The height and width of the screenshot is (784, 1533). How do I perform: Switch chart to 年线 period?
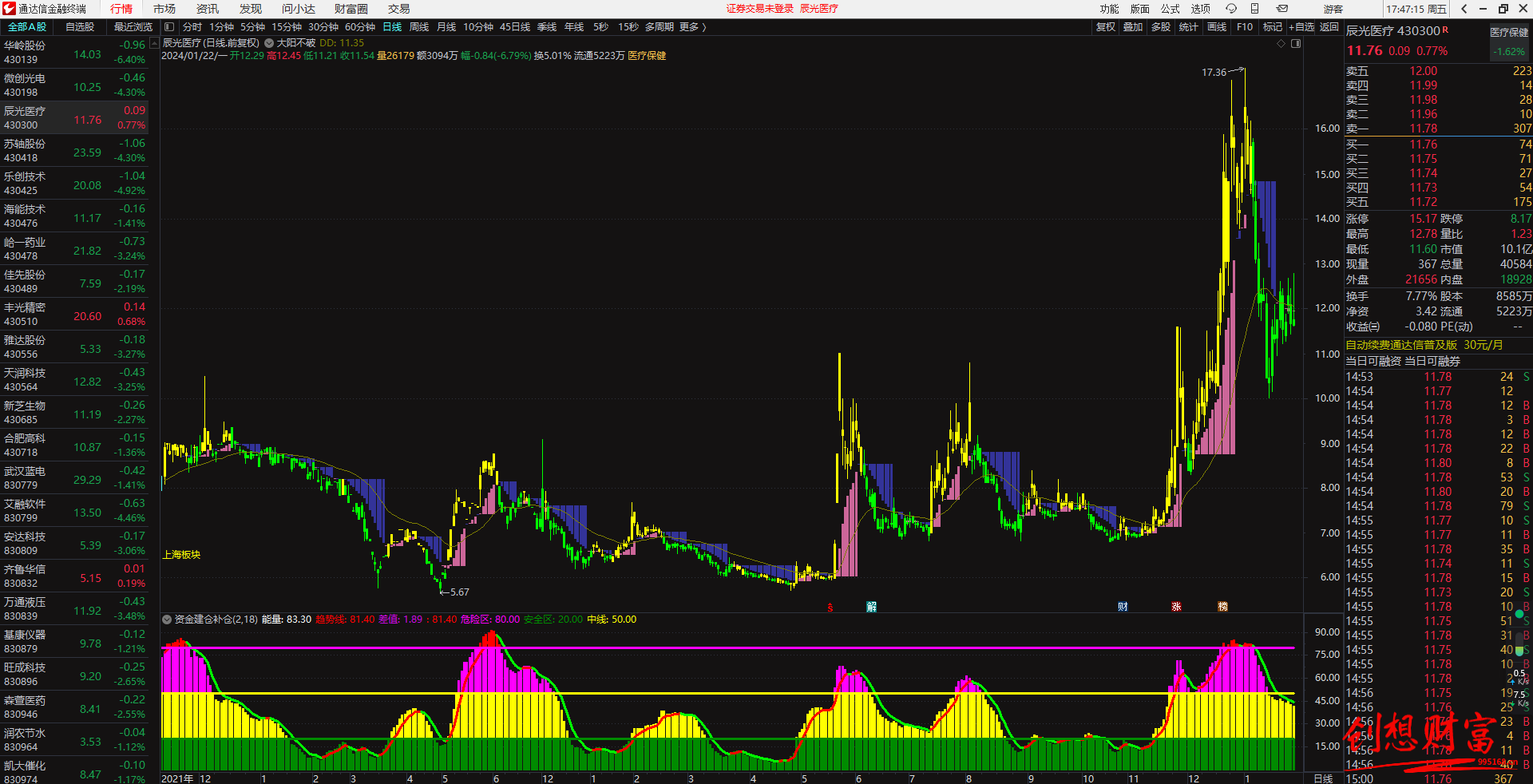pyautogui.click(x=574, y=27)
